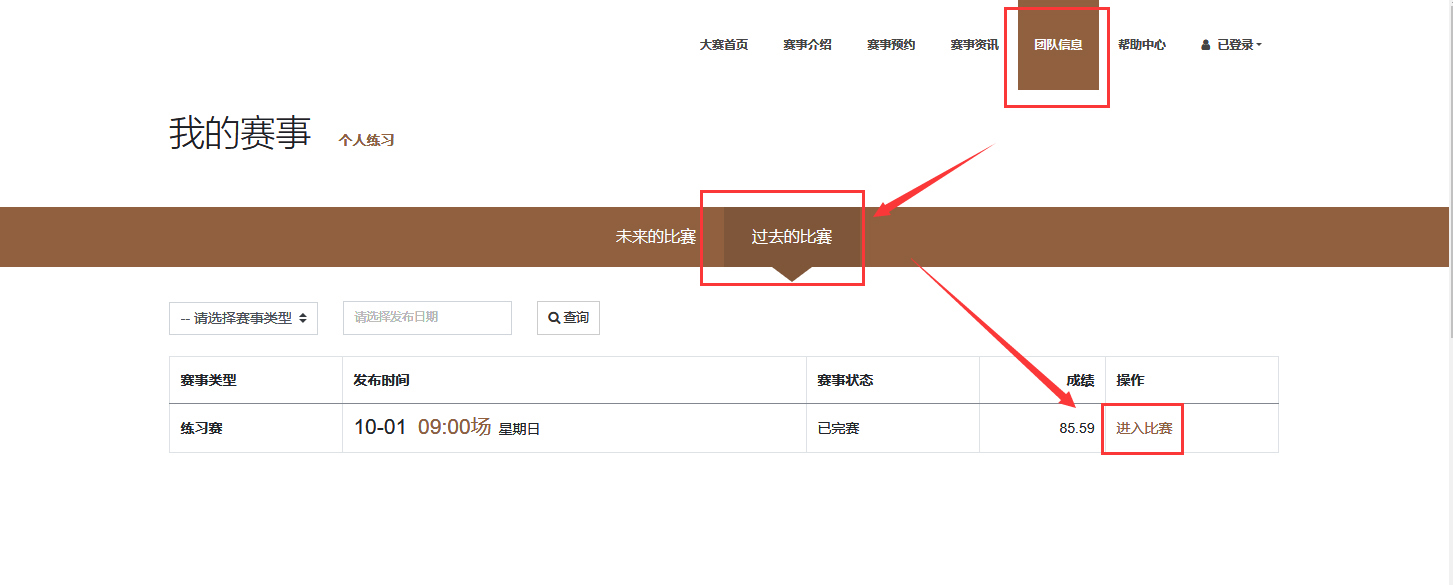
Task: Click the 个人练习 link beside the title
Action: [x=366, y=141]
